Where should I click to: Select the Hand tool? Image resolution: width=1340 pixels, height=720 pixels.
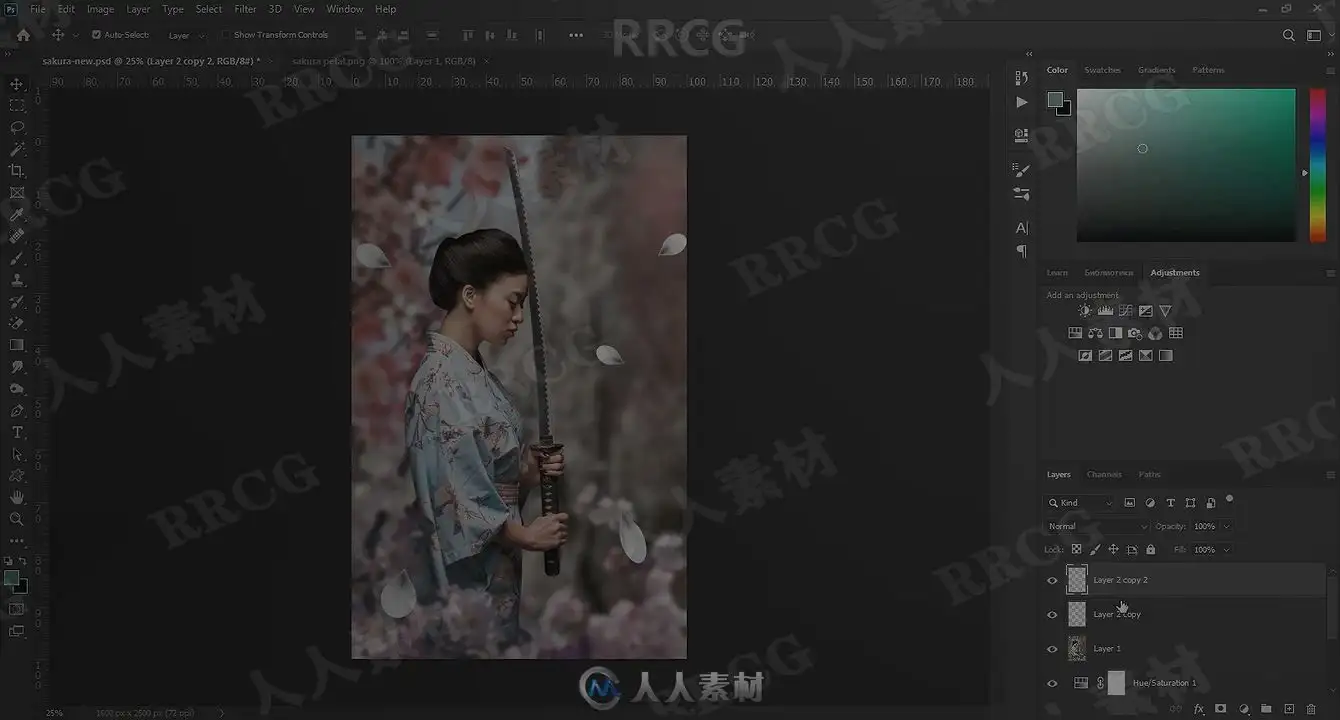[17, 497]
